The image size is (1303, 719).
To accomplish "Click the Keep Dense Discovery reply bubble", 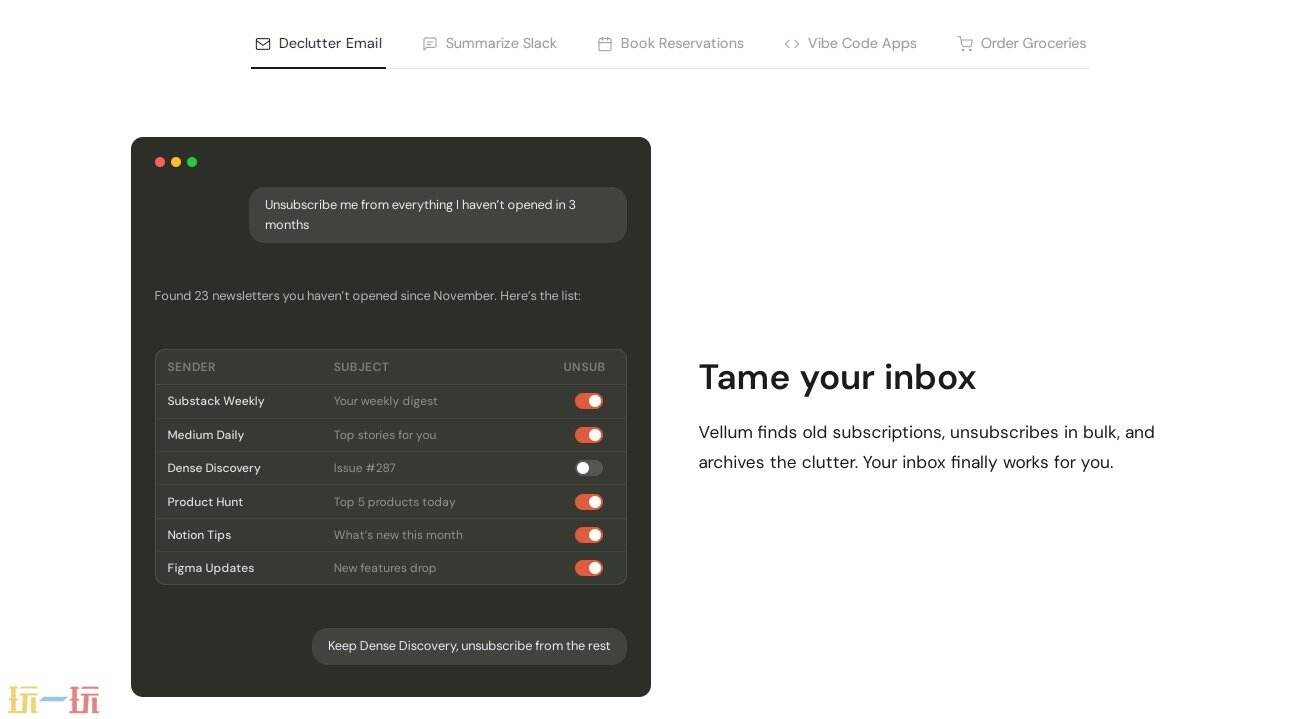I will click(469, 646).
